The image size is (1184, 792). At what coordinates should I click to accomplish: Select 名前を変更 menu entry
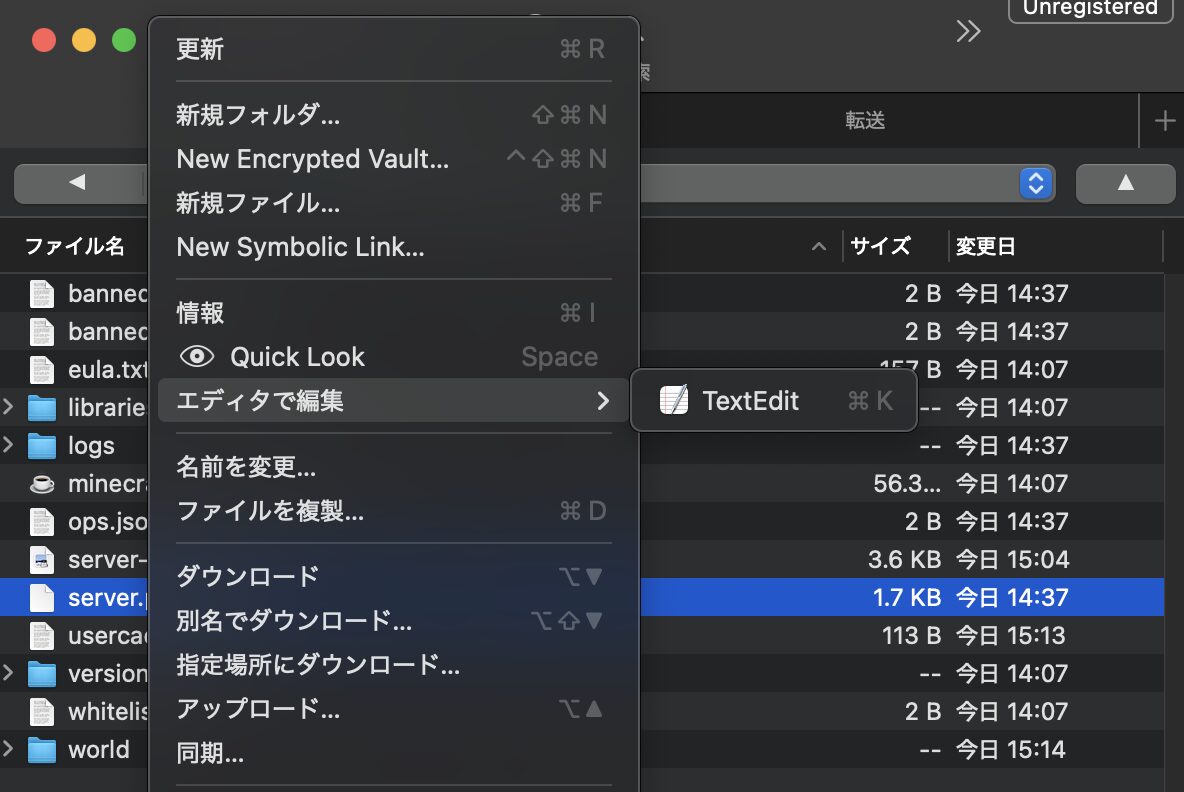click(x=246, y=467)
